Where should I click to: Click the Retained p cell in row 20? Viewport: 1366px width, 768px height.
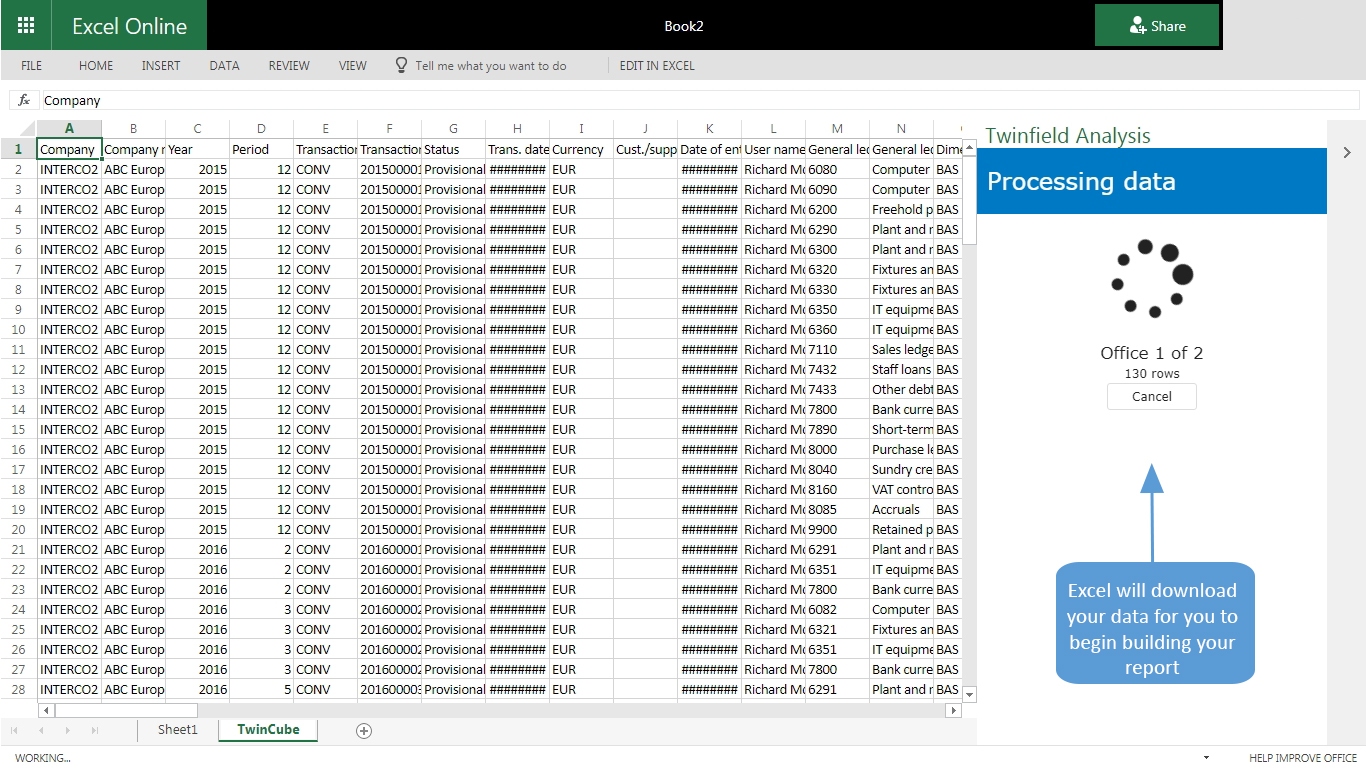901,529
